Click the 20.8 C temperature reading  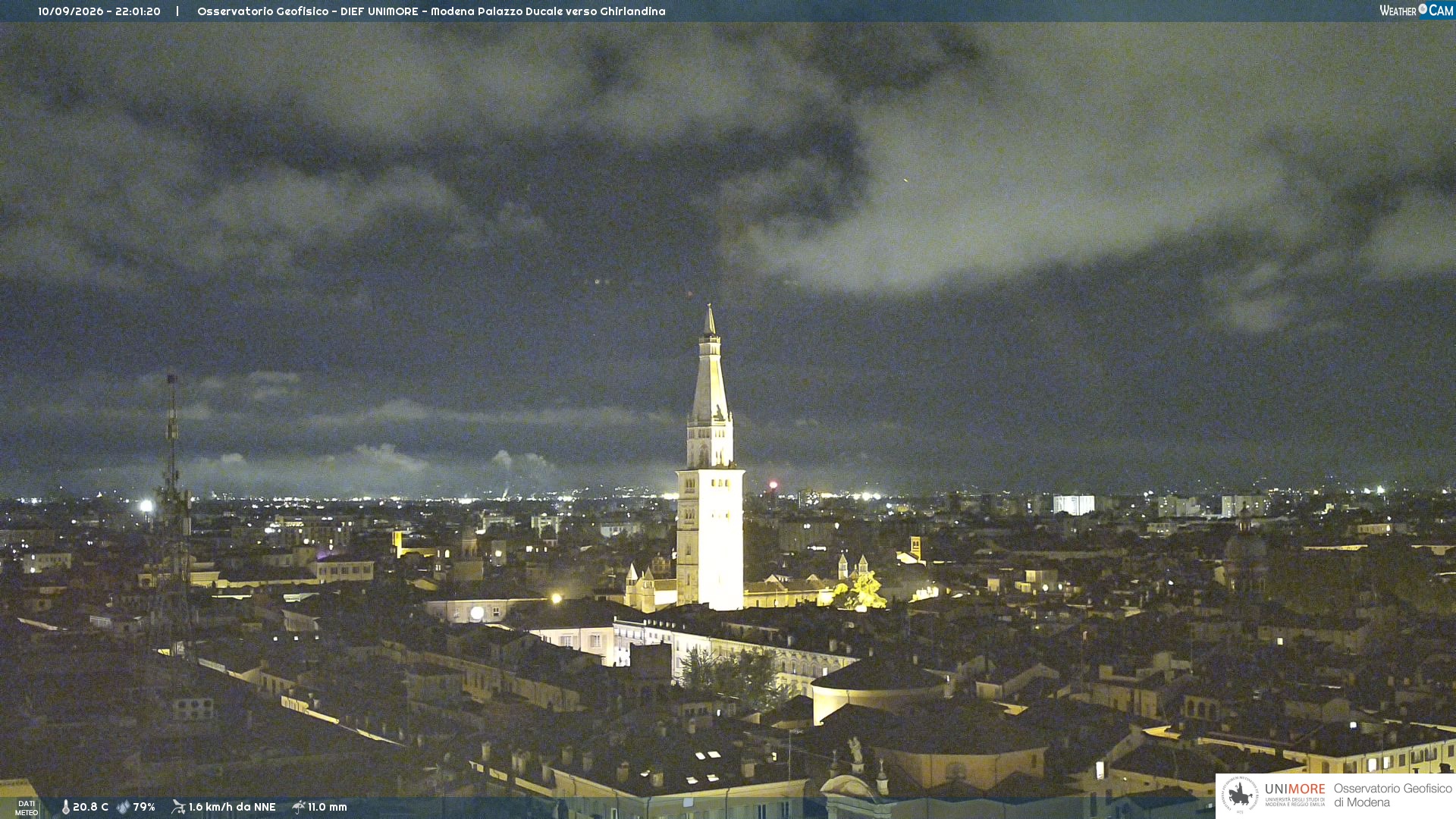90,807
